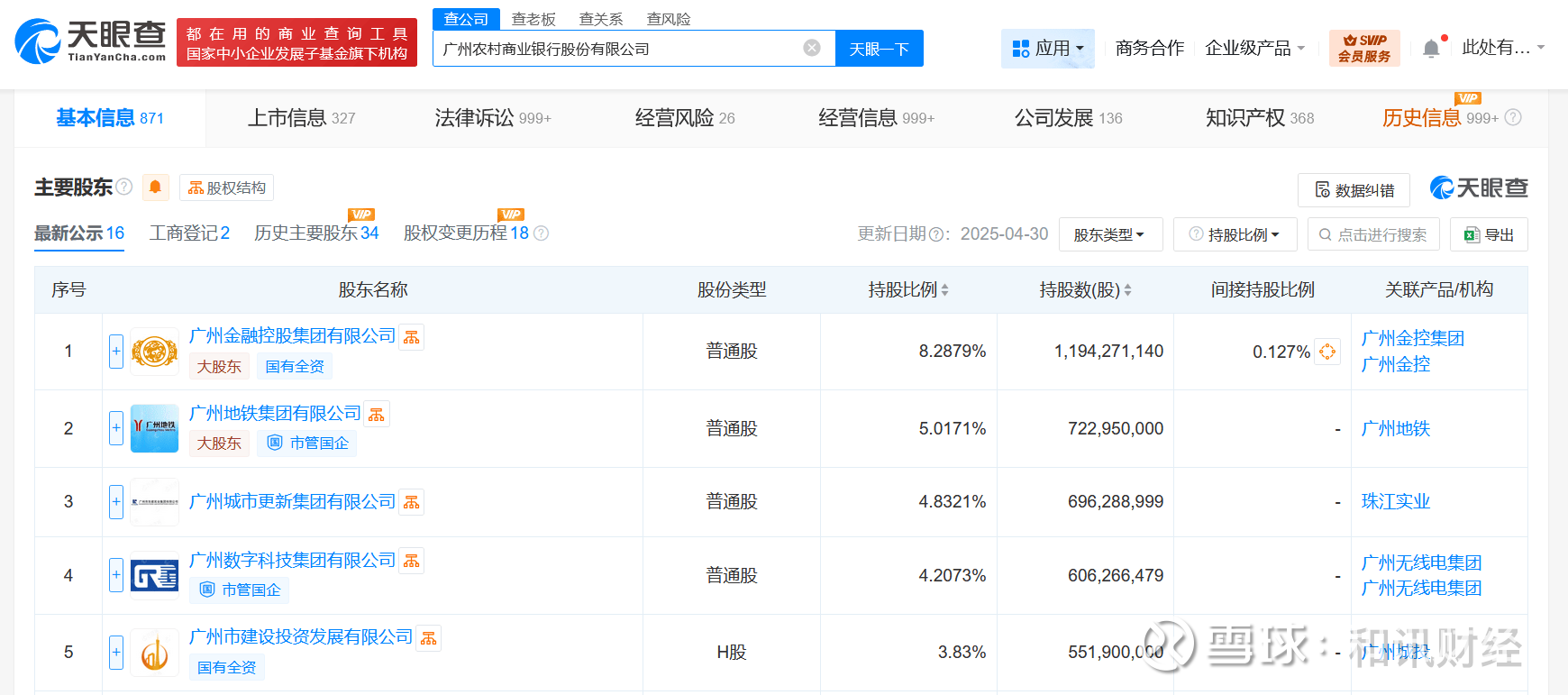Open the 商务合作 link
The height and width of the screenshot is (695, 1568).
point(1150,49)
